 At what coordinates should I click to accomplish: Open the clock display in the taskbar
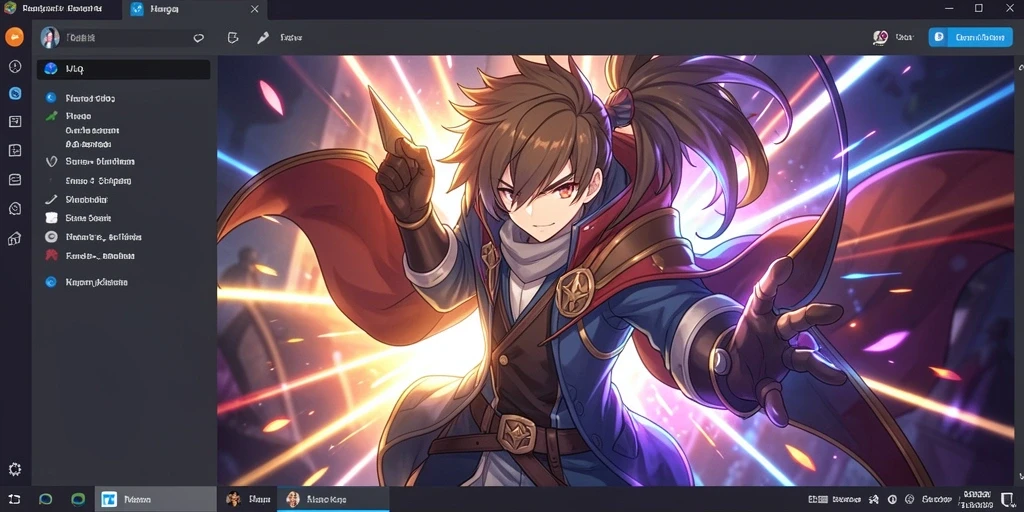[x=978, y=500]
